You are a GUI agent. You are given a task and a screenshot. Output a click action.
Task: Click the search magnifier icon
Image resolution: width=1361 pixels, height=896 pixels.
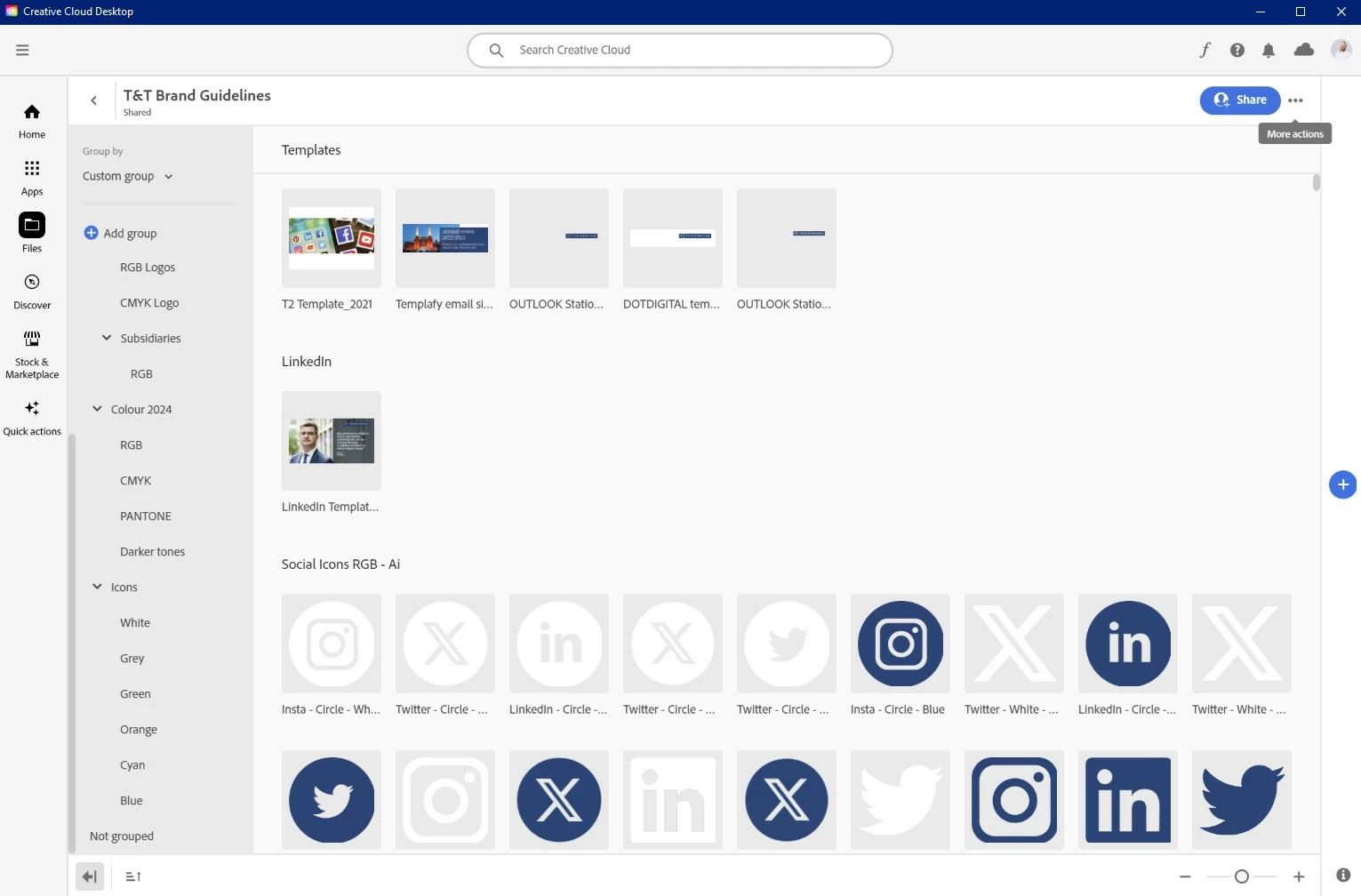click(496, 50)
